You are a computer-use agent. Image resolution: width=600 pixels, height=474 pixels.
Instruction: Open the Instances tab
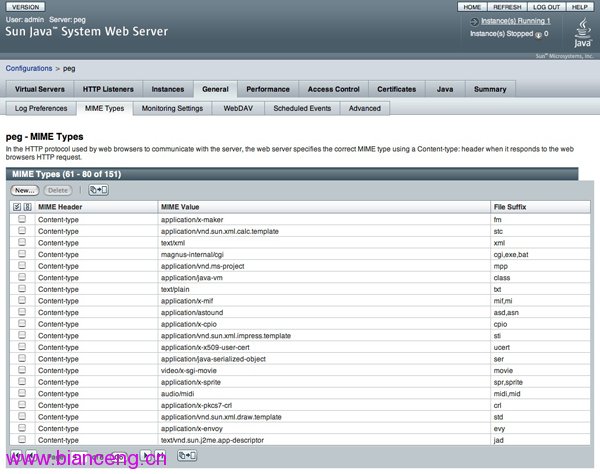point(168,89)
